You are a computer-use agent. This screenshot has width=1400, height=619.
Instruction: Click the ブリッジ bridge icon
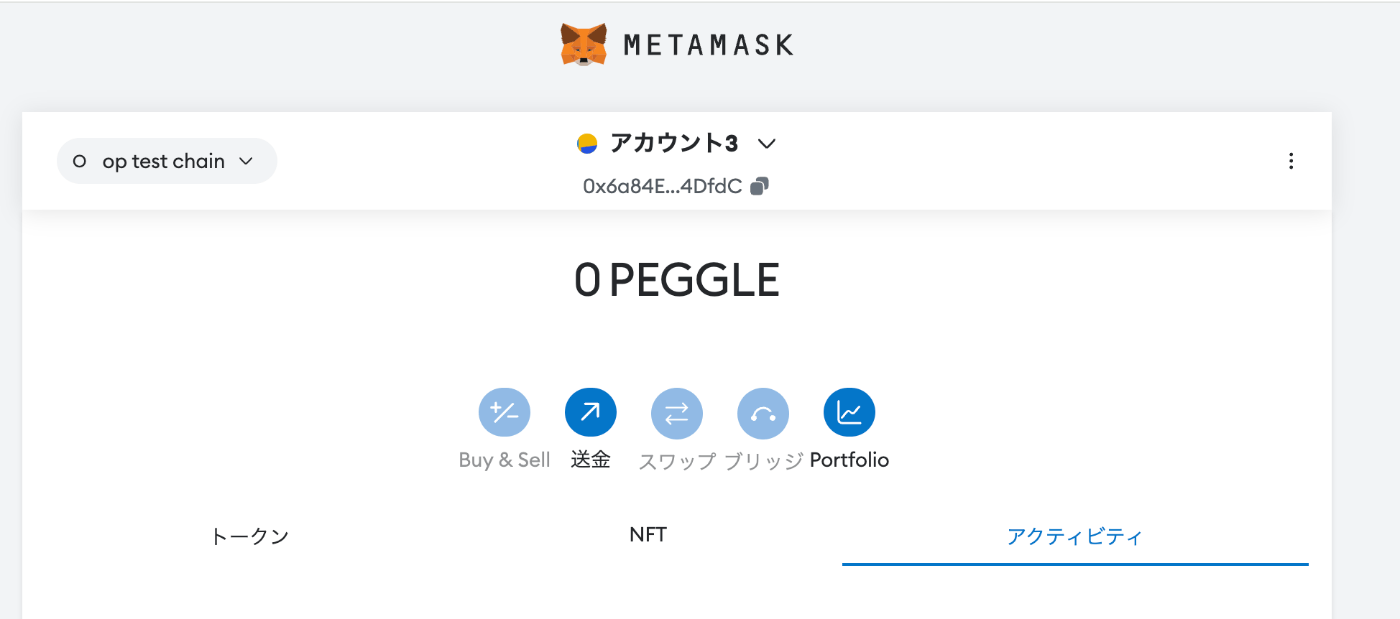click(x=763, y=413)
